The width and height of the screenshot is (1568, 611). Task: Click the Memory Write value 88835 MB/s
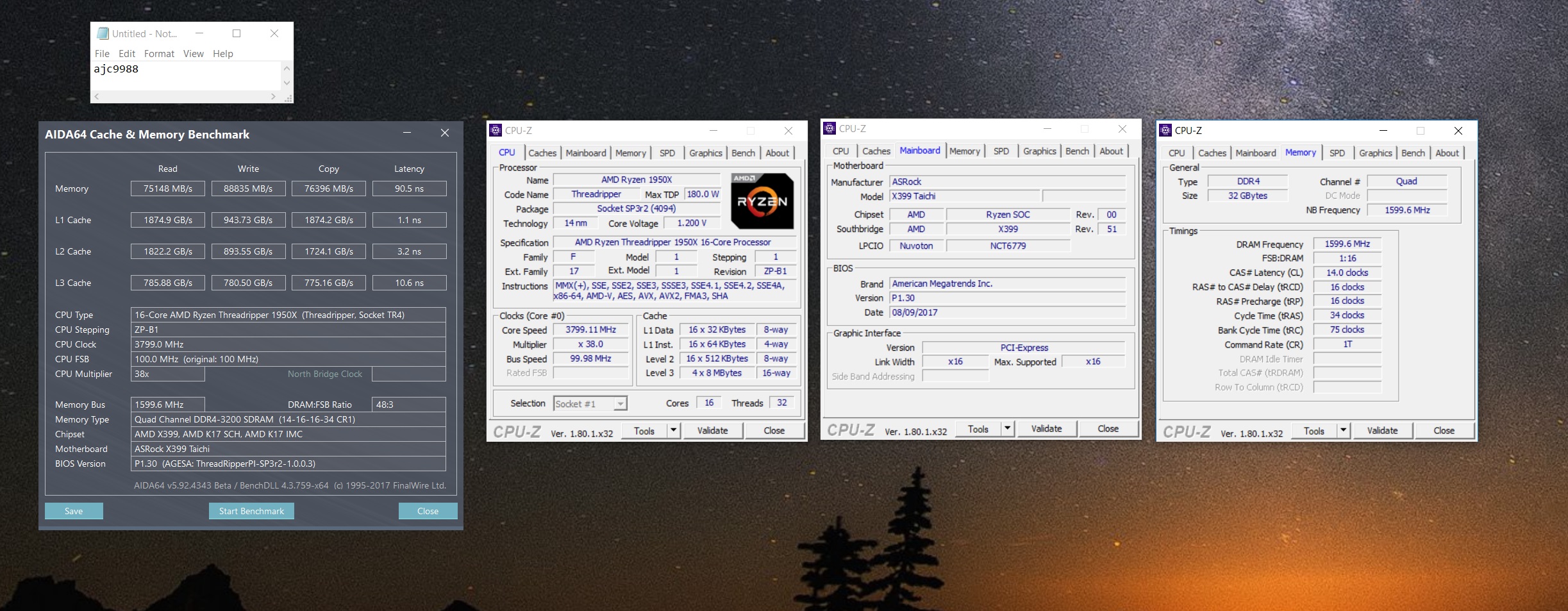[x=248, y=188]
